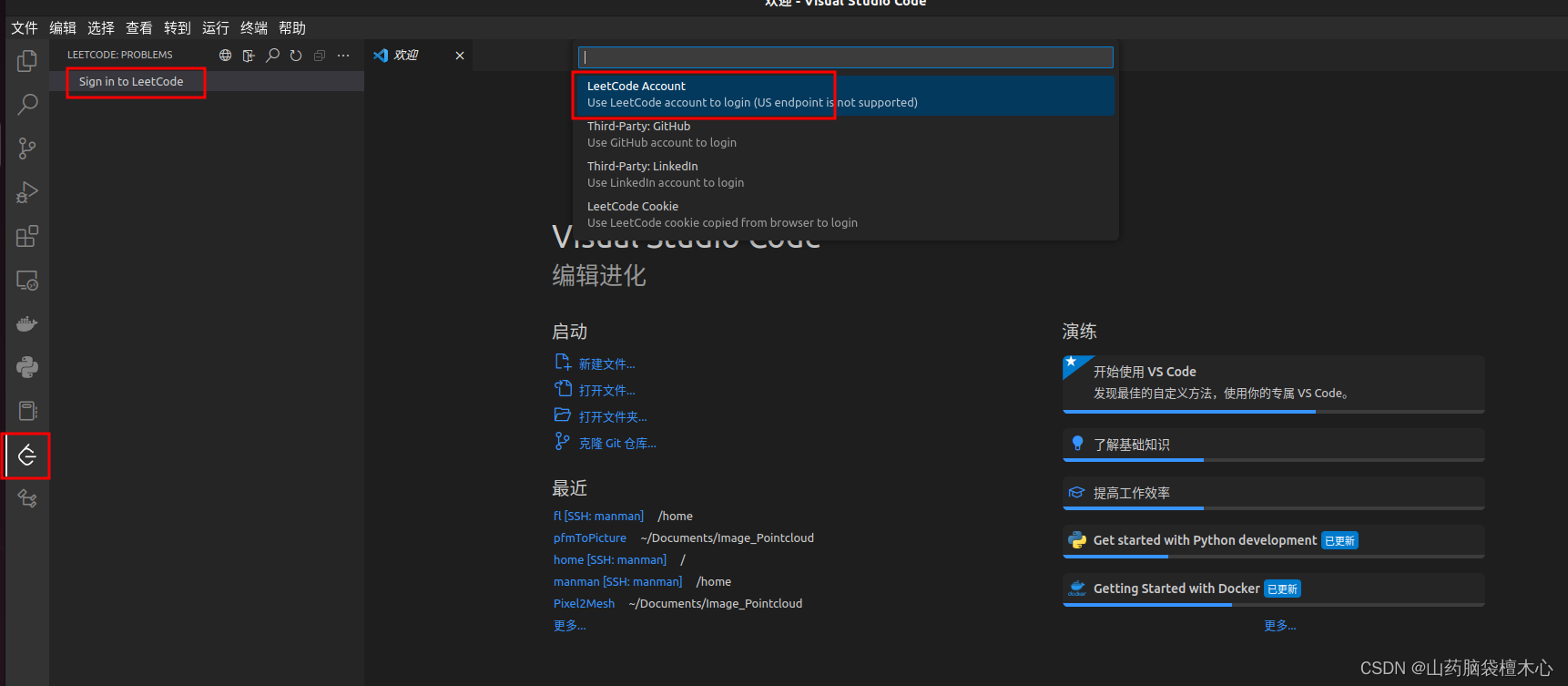Click the globe endpoint icon in LeetCode panel
Image resolution: width=1568 pixels, height=686 pixels.
coord(225,56)
